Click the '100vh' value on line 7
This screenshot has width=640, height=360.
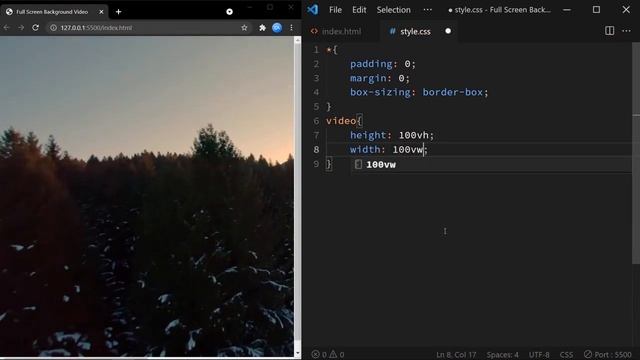coord(413,135)
